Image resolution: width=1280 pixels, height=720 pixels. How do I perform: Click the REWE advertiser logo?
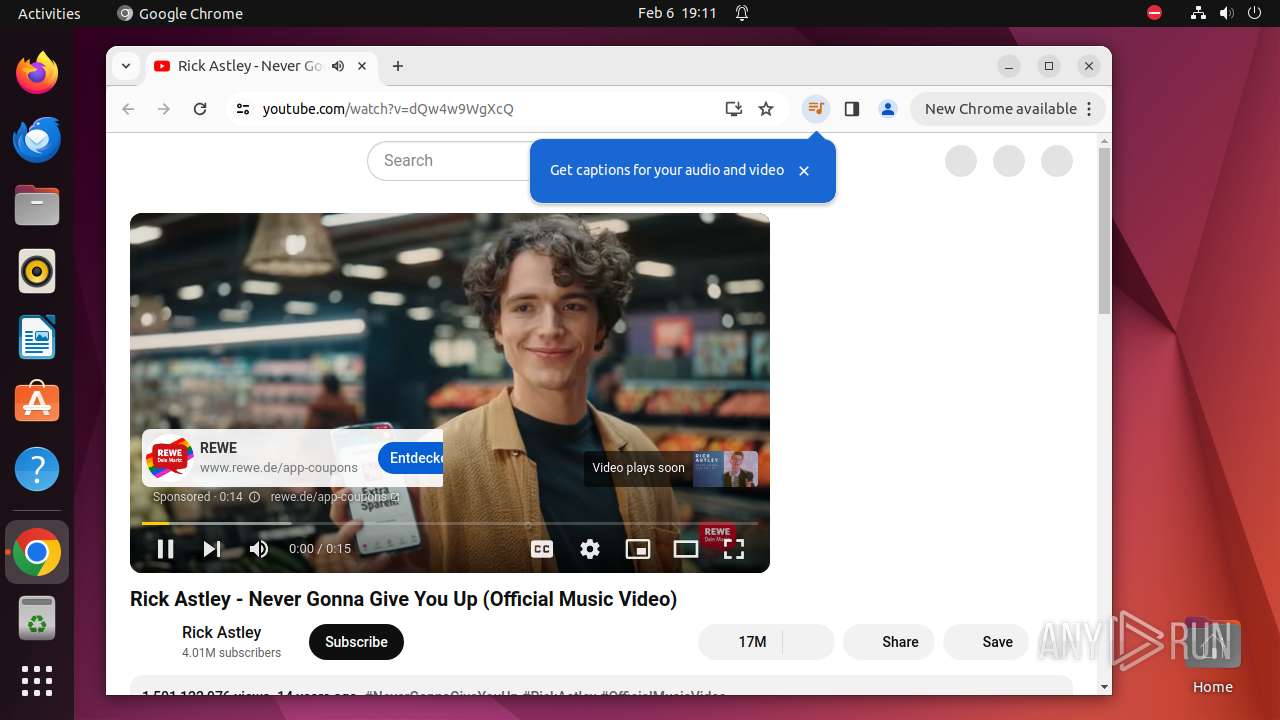point(170,458)
